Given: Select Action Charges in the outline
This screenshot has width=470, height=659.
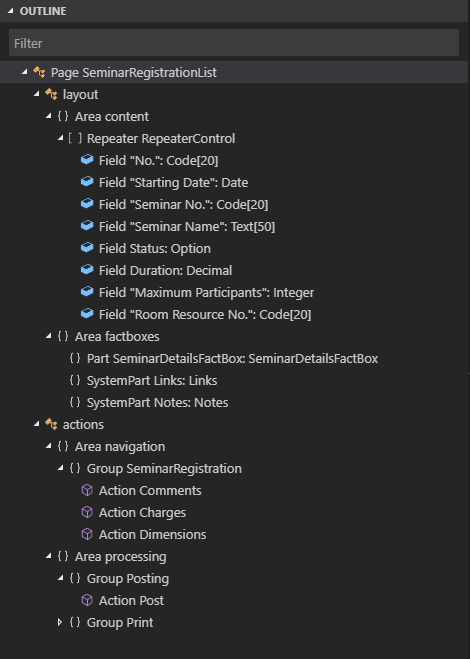Looking at the screenshot, I should coord(142,512).
